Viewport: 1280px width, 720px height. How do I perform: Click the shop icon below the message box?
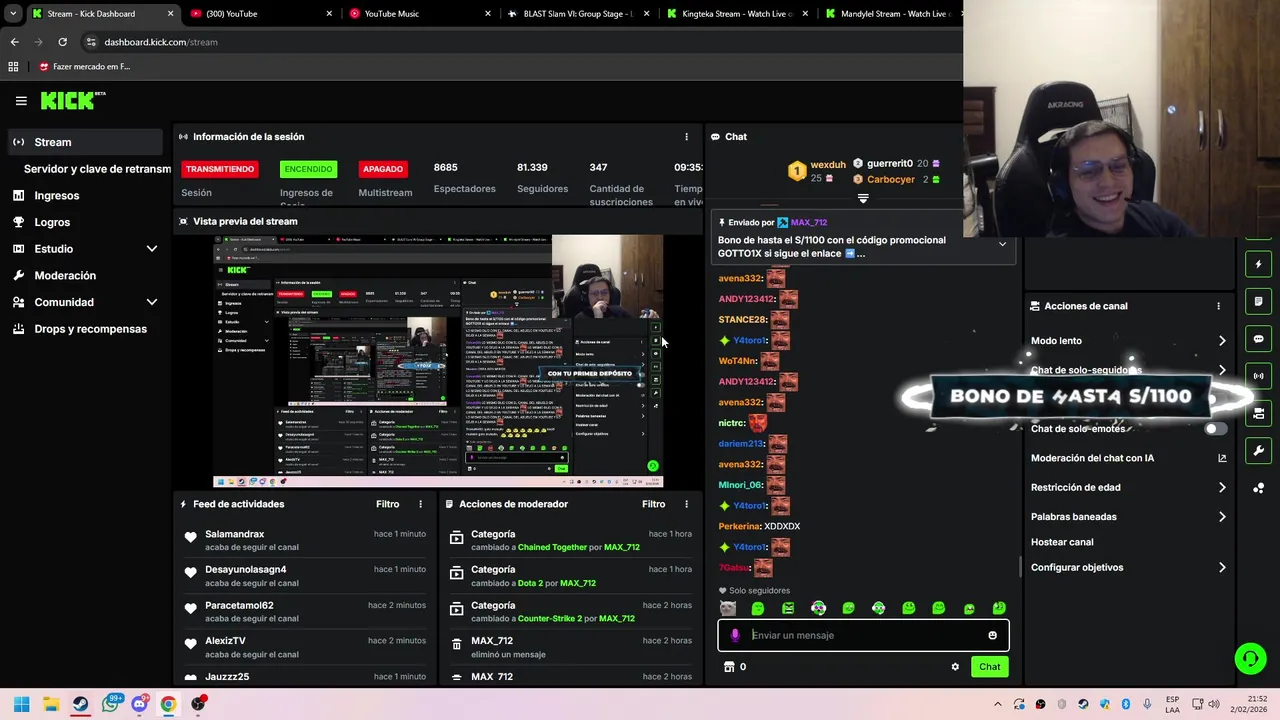pos(729,667)
